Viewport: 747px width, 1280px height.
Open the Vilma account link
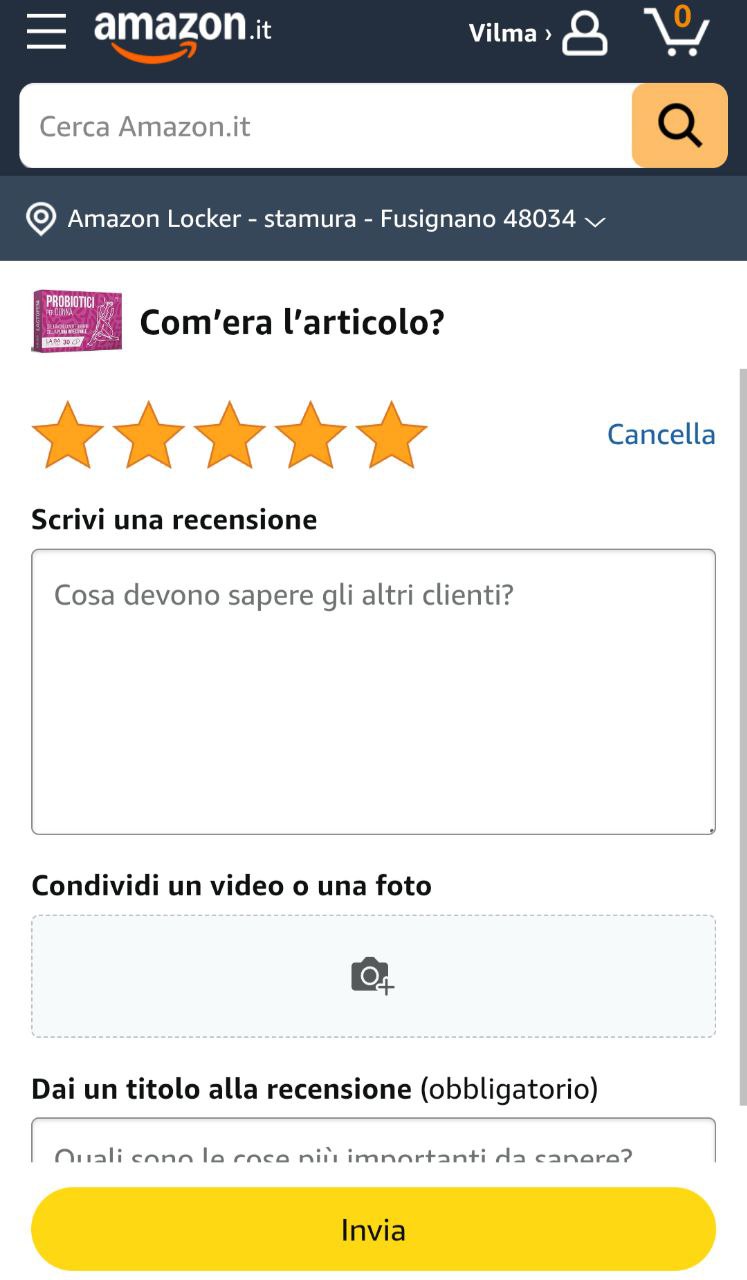point(510,33)
